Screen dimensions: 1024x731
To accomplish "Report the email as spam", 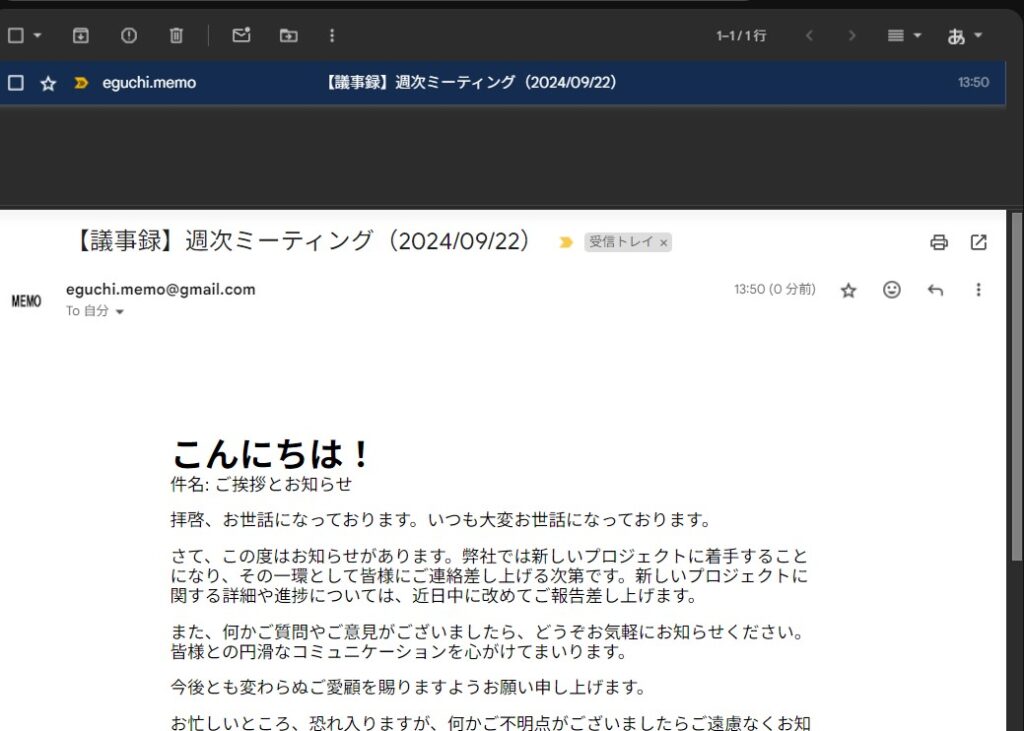I will tap(128, 35).
